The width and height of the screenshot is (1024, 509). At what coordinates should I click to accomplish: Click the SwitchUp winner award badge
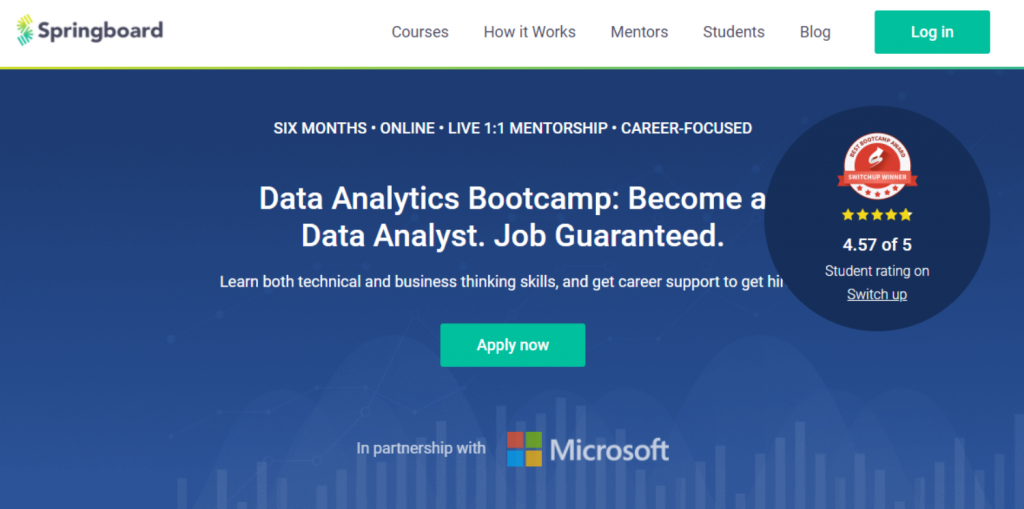[x=877, y=168]
